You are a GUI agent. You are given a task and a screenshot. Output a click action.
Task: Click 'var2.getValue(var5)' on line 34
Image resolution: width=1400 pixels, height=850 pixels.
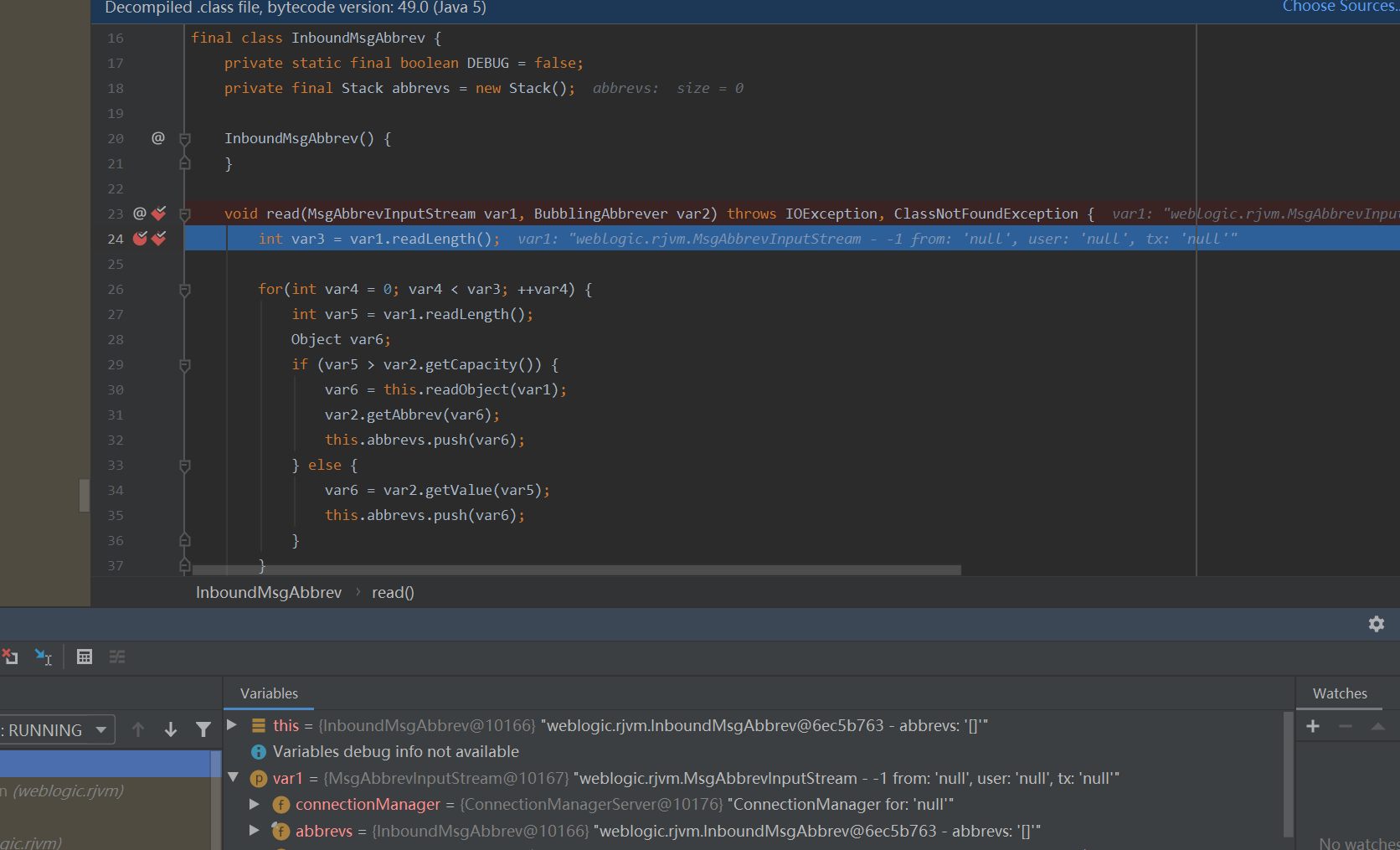point(462,490)
